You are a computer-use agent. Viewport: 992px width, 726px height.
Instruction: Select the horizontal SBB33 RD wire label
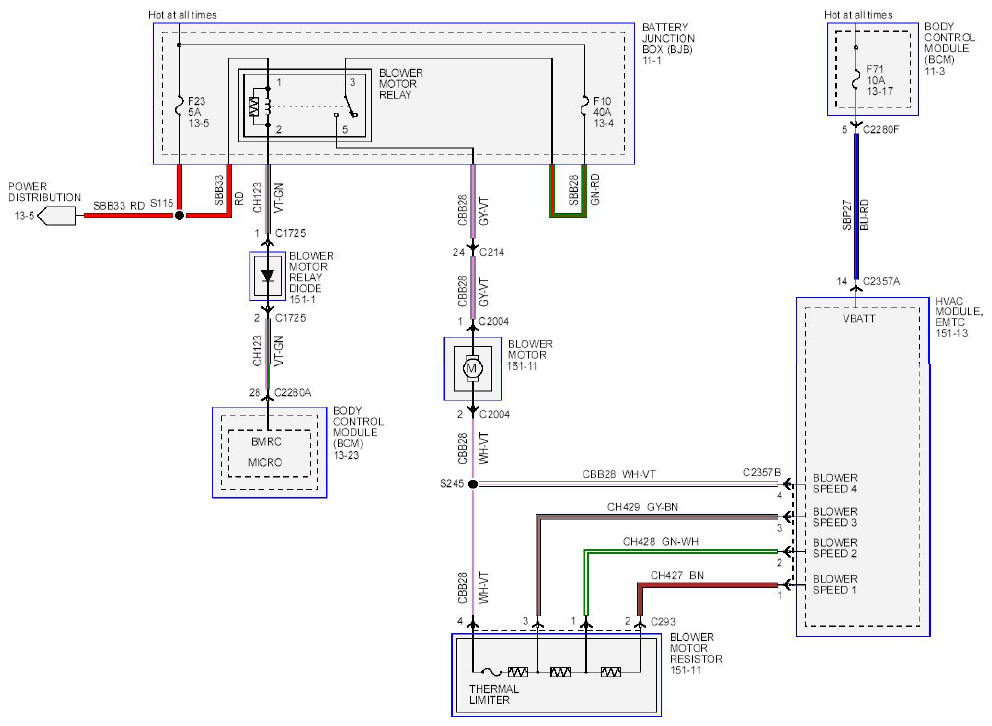pyautogui.click(x=119, y=206)
